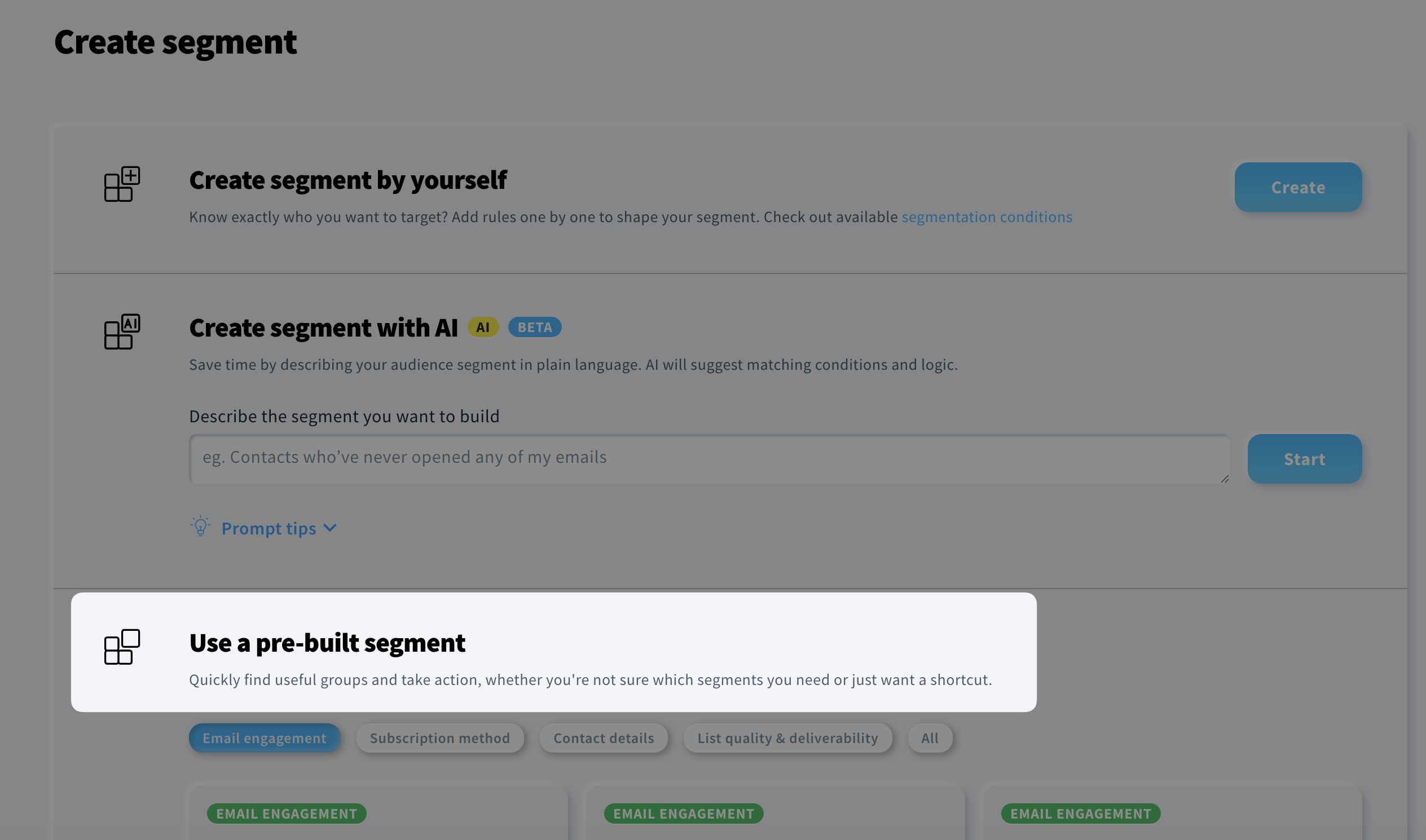Viewport: 1426px width, 840px height.
Task: Click the EMAIL ENGAGEMENT badge on rightmost card
Action: point(1081,814)
